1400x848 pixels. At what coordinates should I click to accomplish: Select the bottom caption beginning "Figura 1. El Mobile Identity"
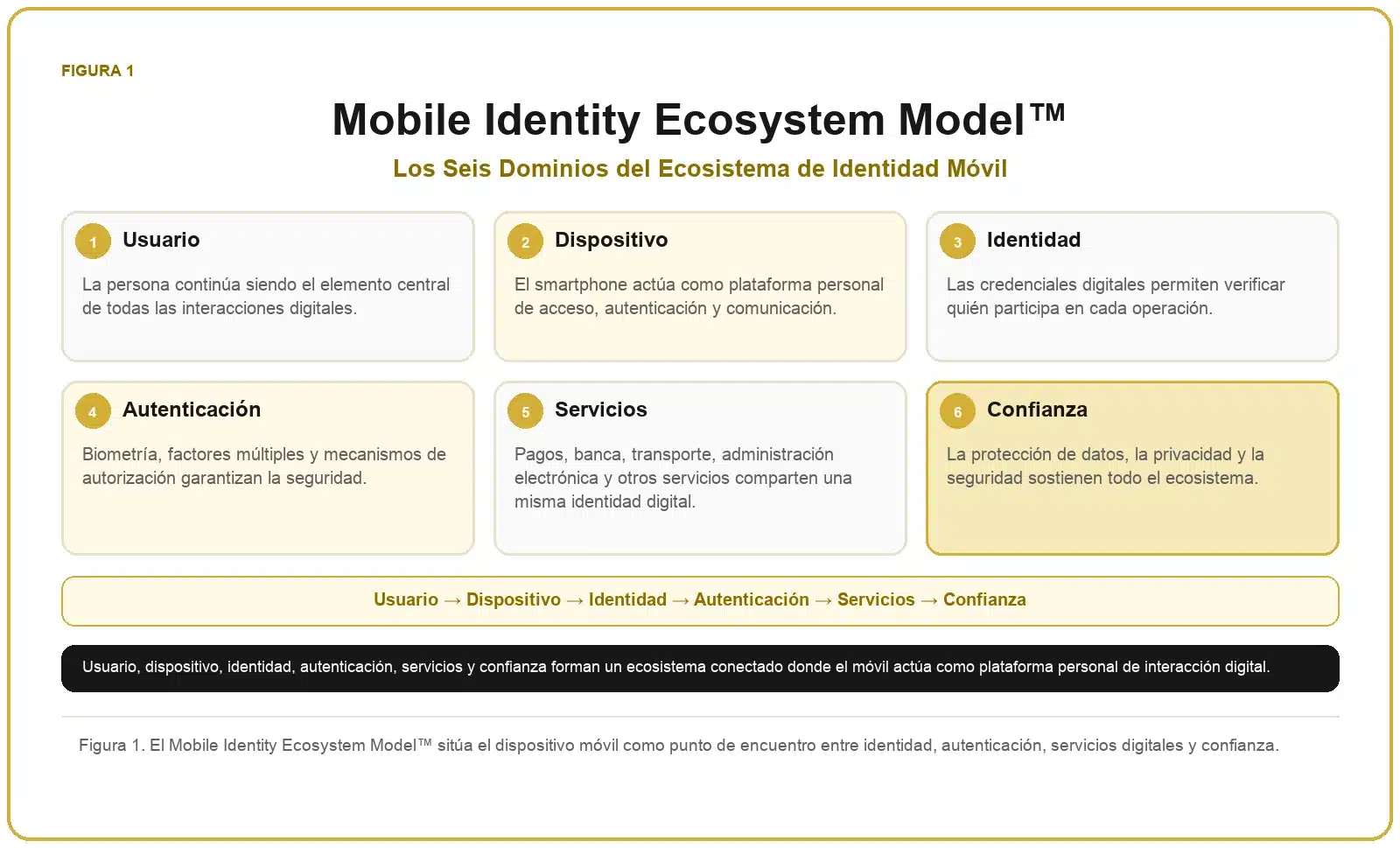tap(679, 746)
